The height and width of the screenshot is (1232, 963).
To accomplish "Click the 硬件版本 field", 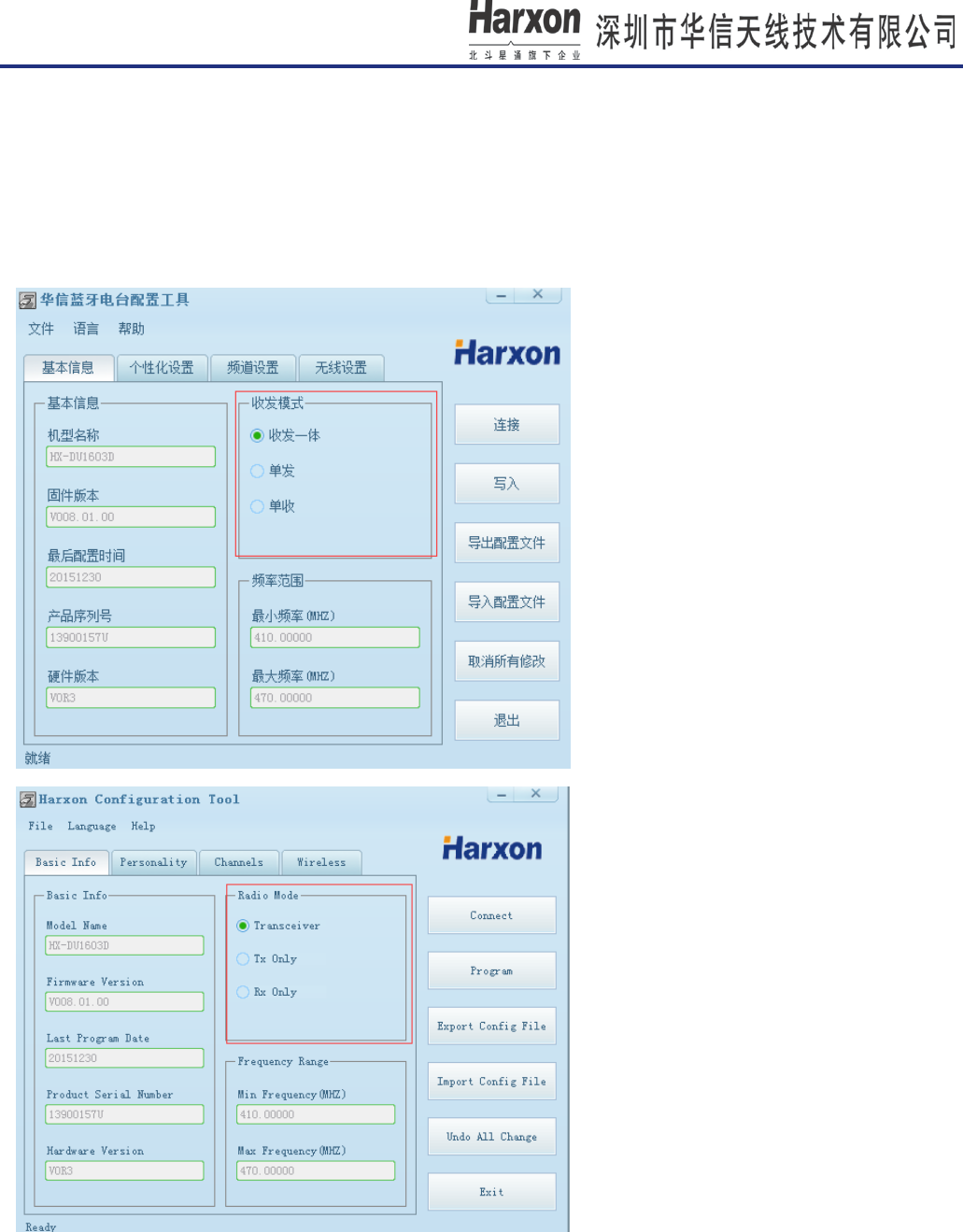I will [x=131, y=698].
